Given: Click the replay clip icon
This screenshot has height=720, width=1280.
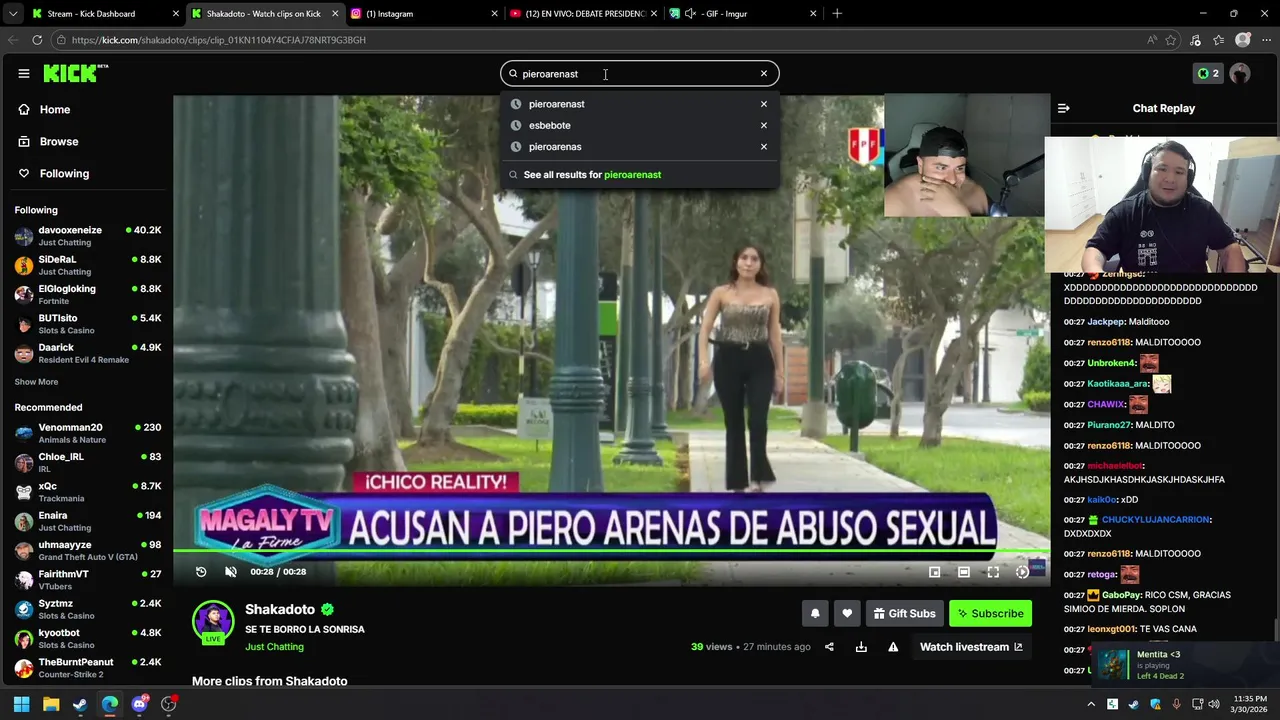Looking at the screenshot, I should 201,572.
